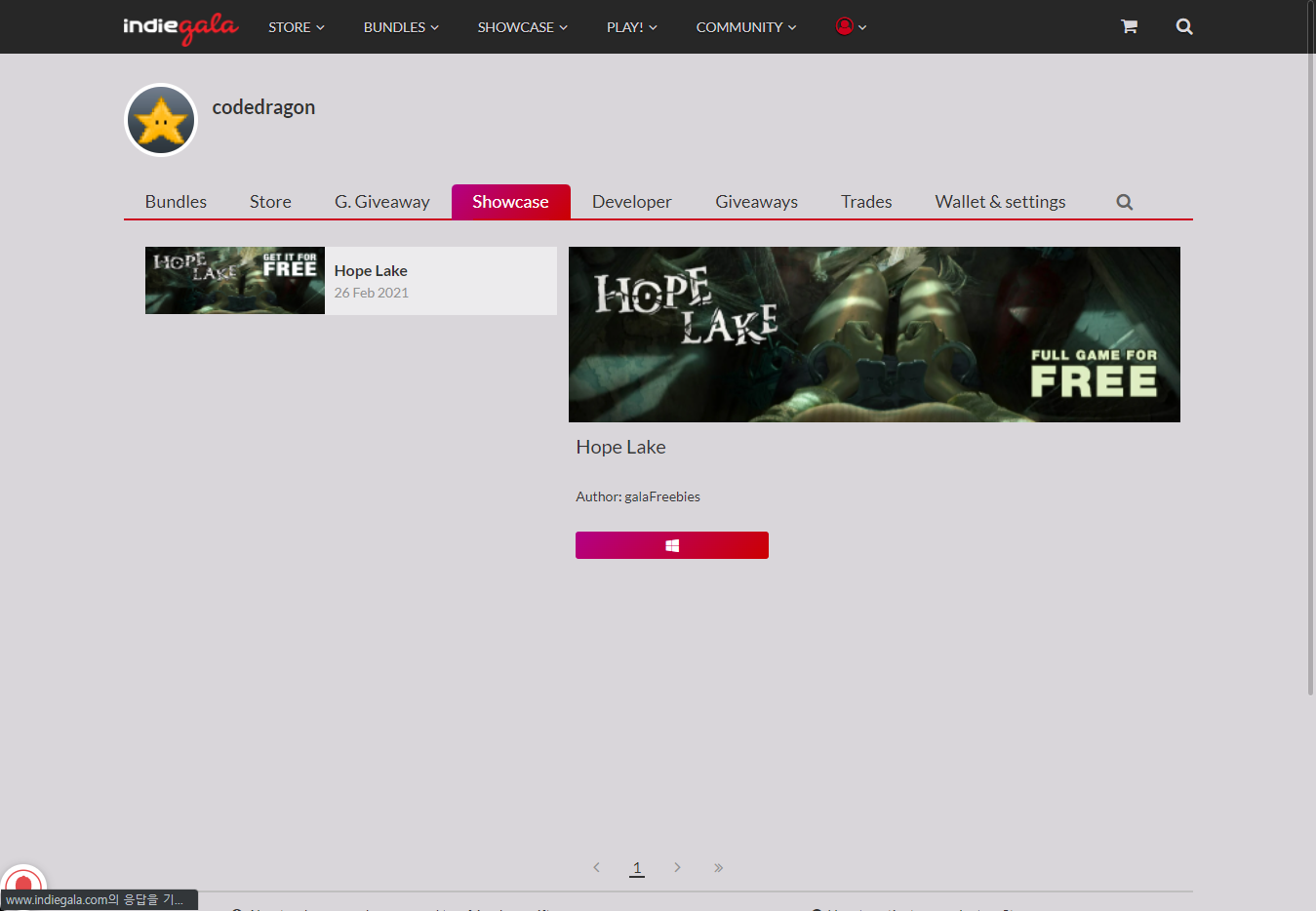Jump to last page double arrow
The height and width of the screenshot is (911, 1316).
coord(718,867)
